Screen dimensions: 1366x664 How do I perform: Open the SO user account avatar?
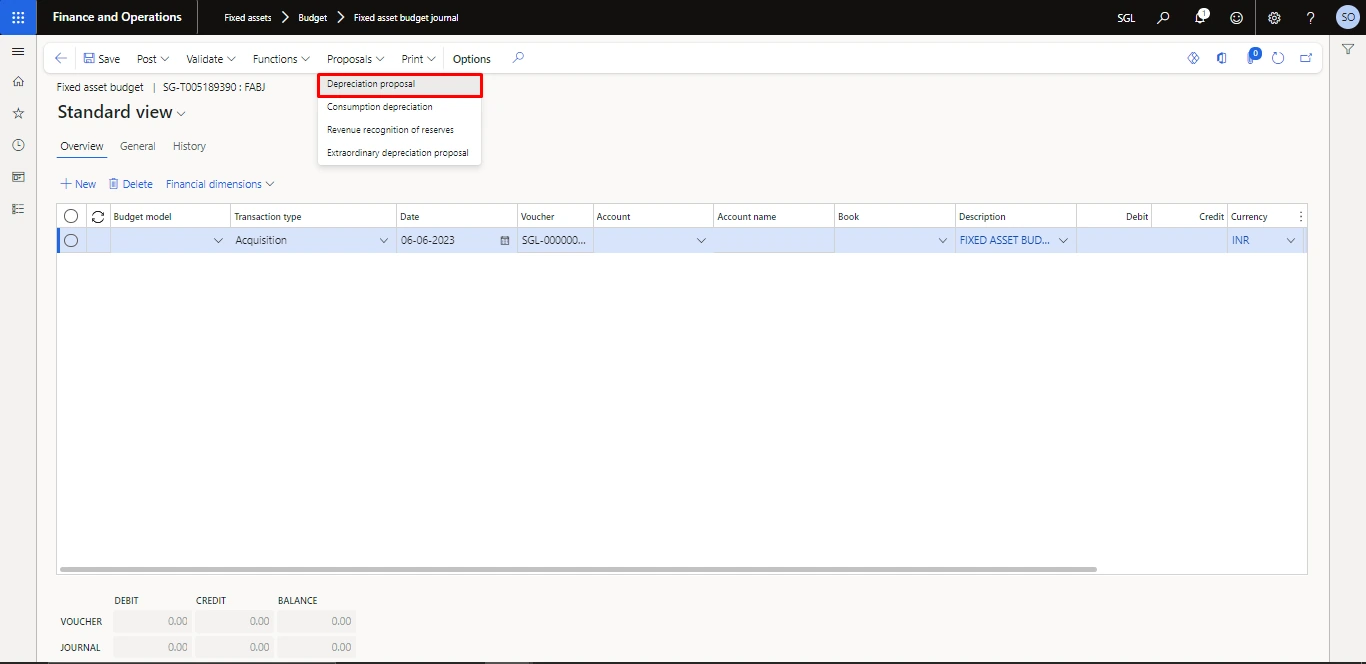(x=1346, y=17)
